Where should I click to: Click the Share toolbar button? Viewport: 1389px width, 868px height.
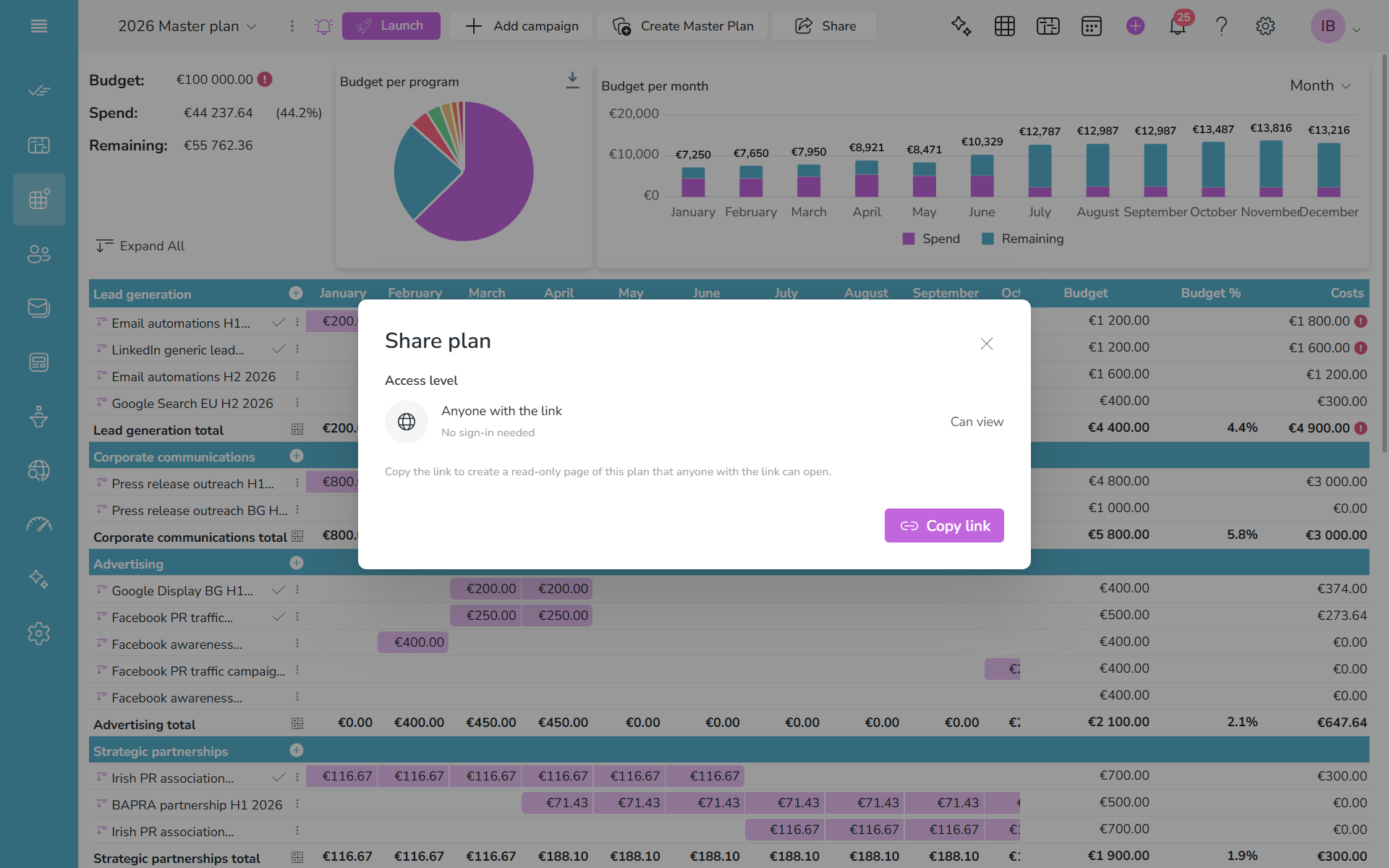pyautogui.click(x=824, y=26)
